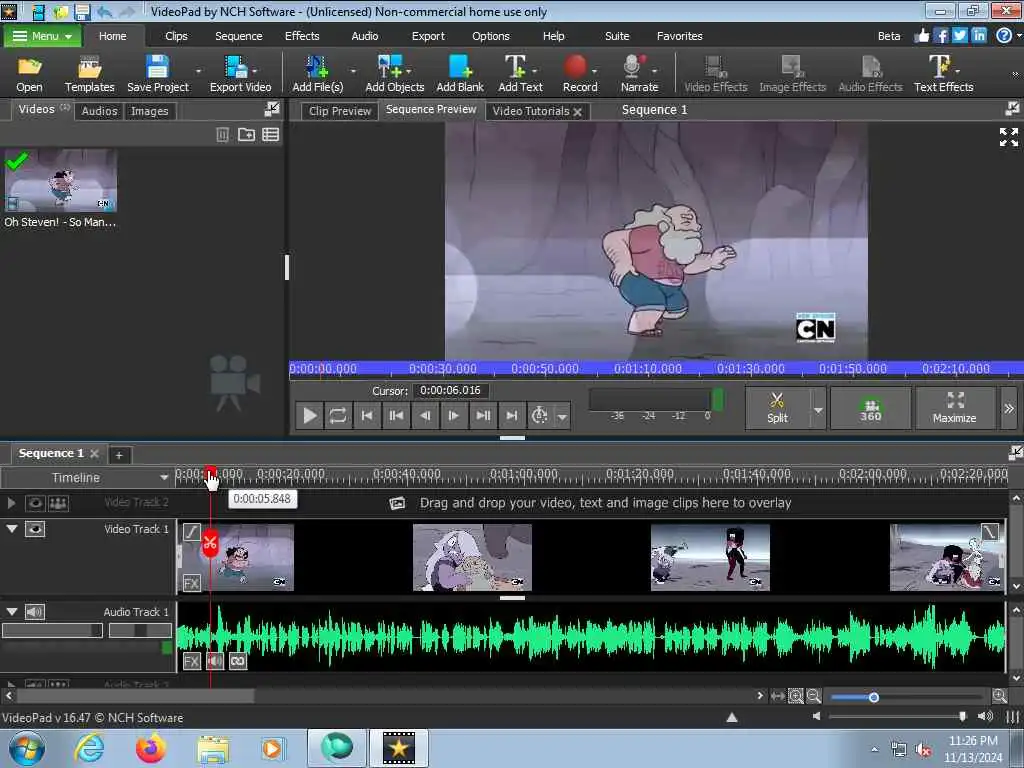Adjust the Audio Track 1 volume slider
Screen dimensions: 1024x768
52,630
